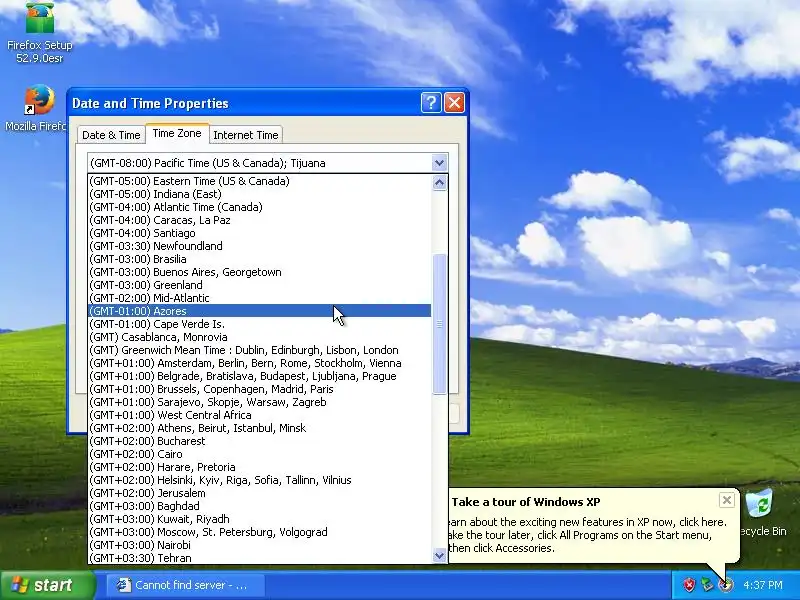Dismiss the Take a tour balloon tip
The width and height of the screenshot is (800, 600).
click(727, 500)
